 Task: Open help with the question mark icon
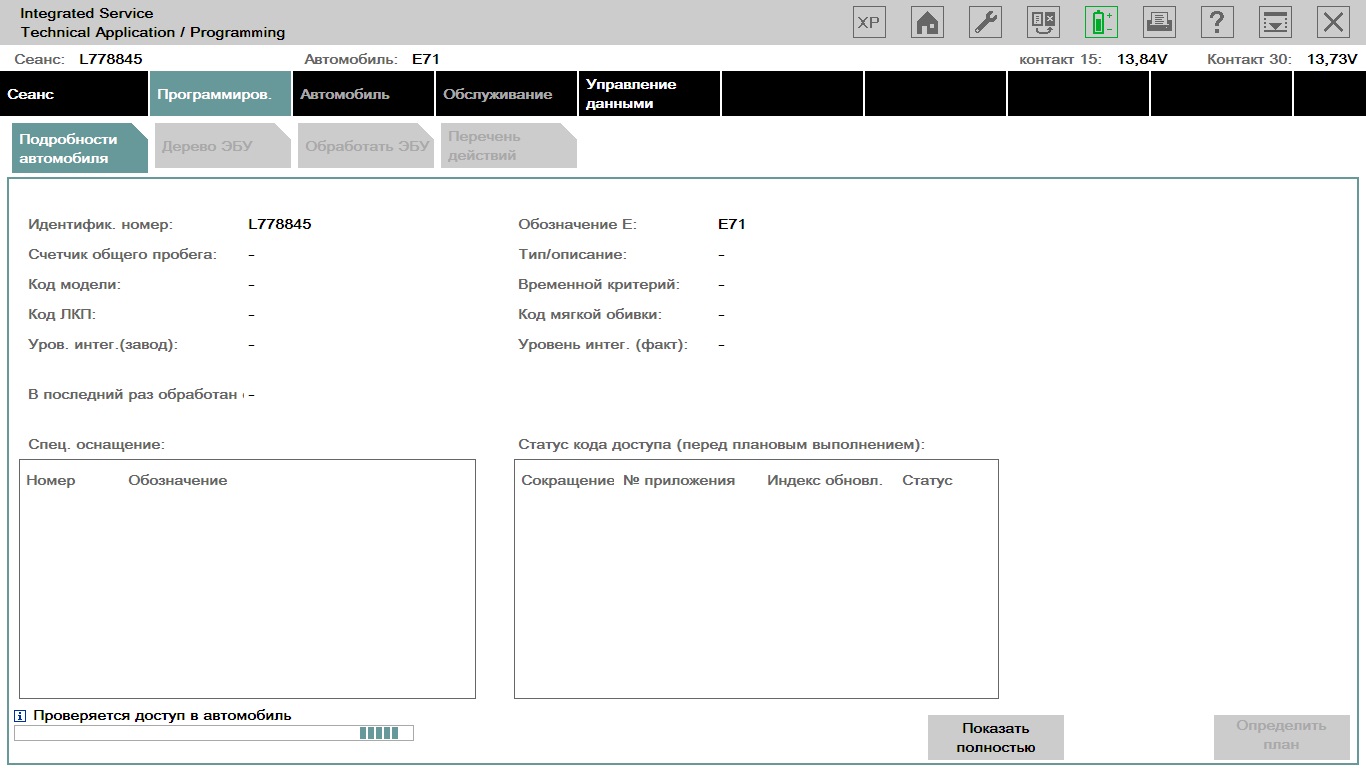[x=1217, y=22]
